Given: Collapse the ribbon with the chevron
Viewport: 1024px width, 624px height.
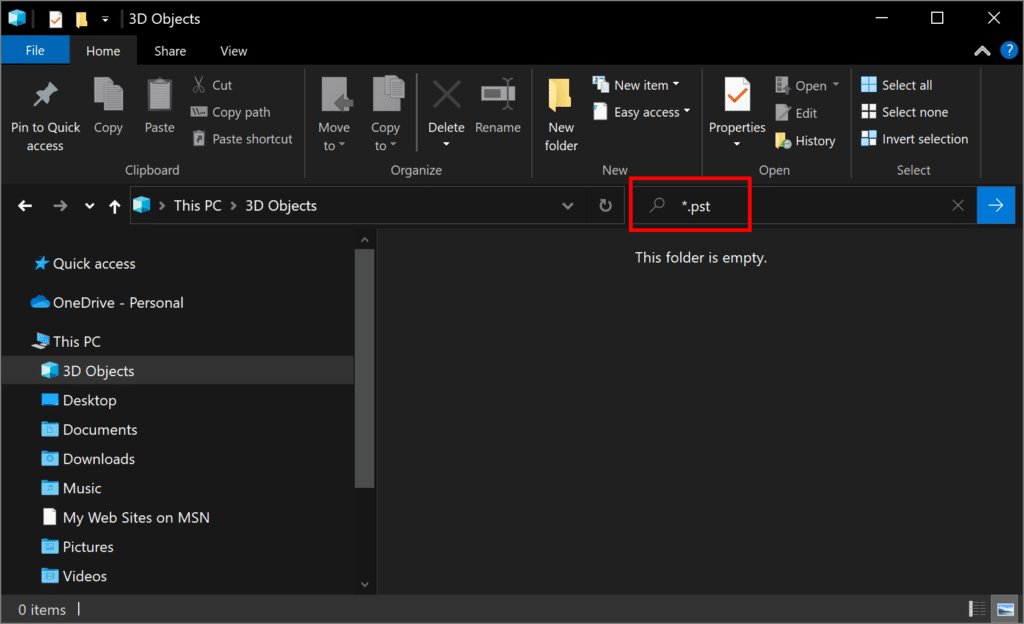Looking at the screenshot, I should (982, 51).
